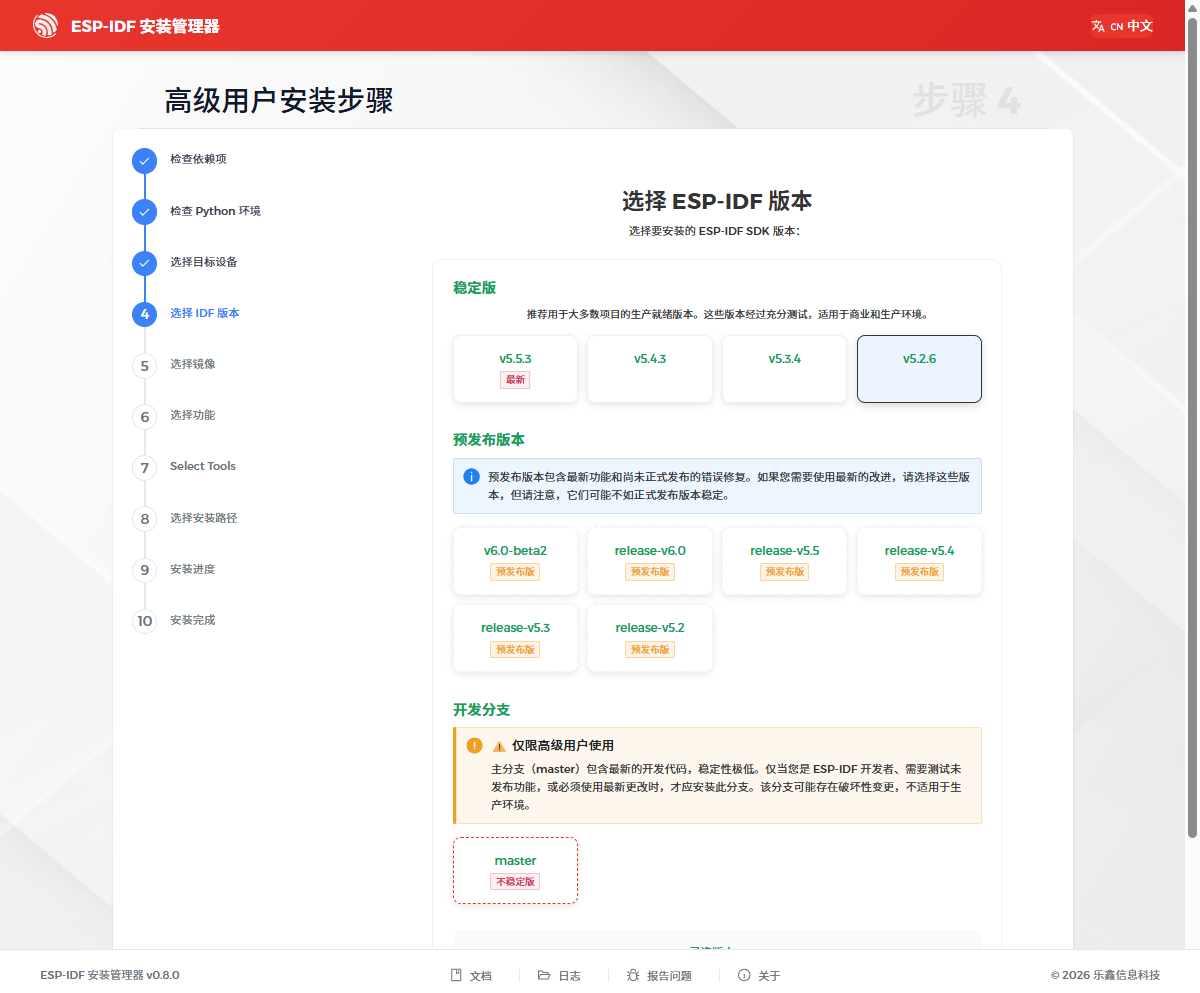1200x993 pixels.
Task: Click the 检查依赖项 step label
Action: click(x=198, y=159)
